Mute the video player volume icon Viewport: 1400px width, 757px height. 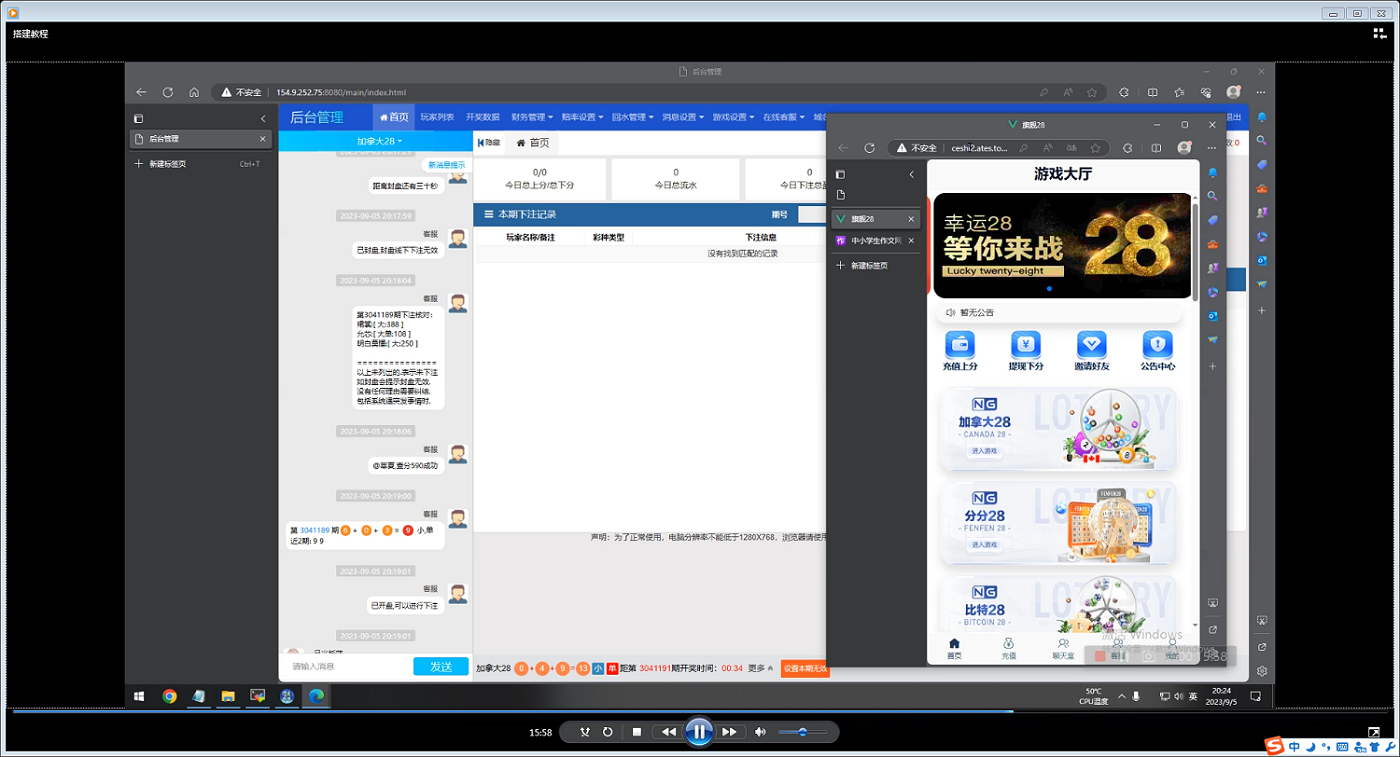tap(760, 732)
